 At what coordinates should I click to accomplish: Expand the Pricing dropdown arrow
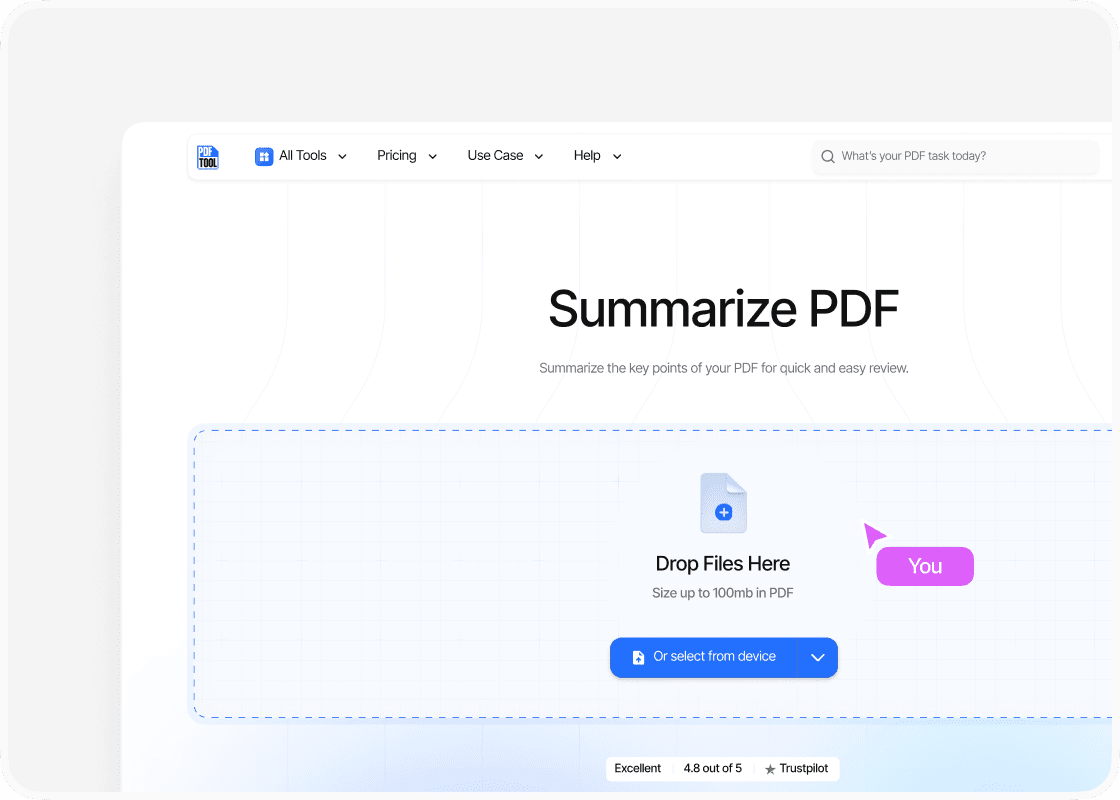433,157
